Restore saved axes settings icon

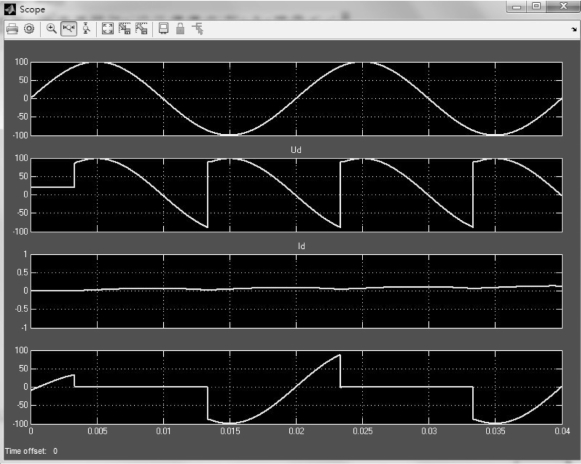pos(141,29)
